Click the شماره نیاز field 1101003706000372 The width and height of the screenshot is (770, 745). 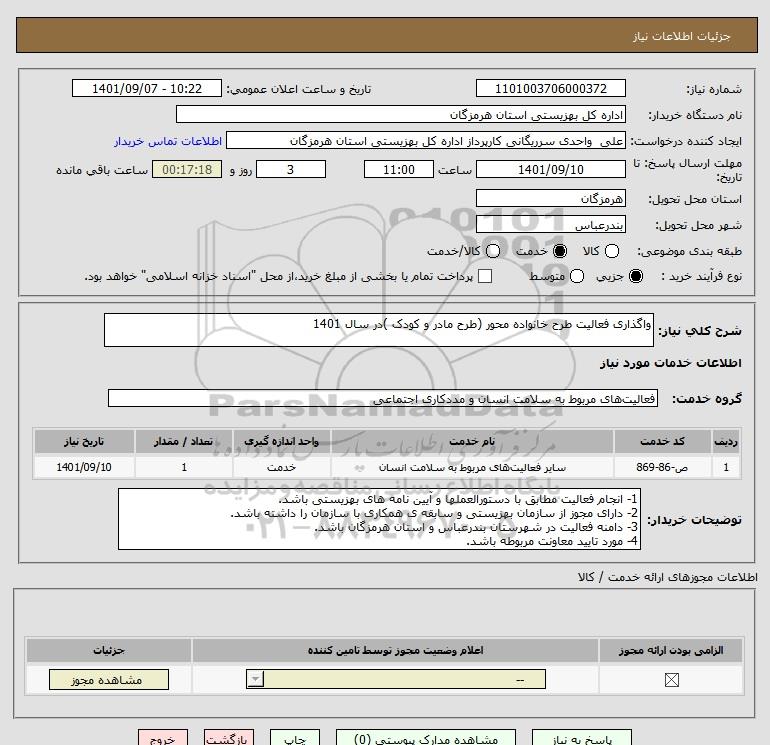point(550,88)
